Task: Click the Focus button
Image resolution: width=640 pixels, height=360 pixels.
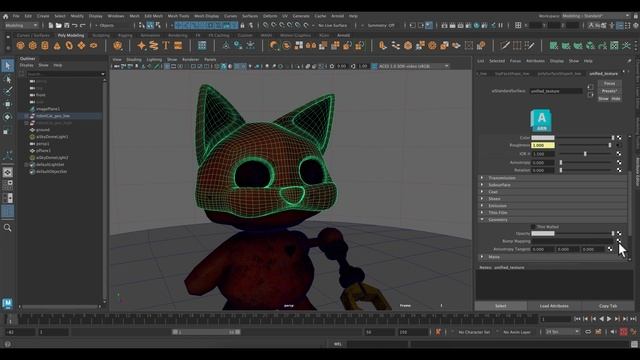Action: (x=609, y=84)
